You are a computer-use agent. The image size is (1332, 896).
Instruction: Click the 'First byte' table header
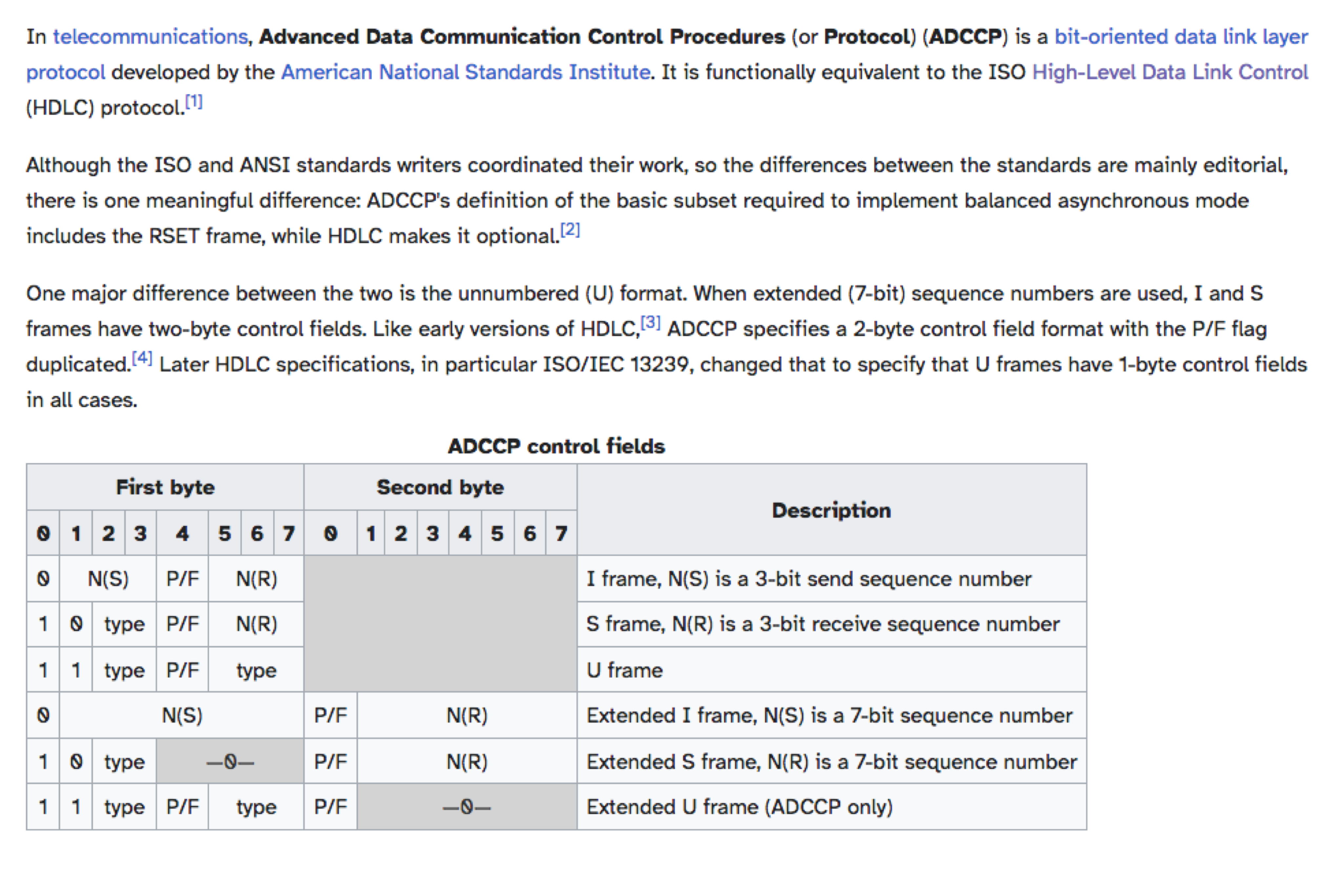pyautogui.click(x=165, y=487)
